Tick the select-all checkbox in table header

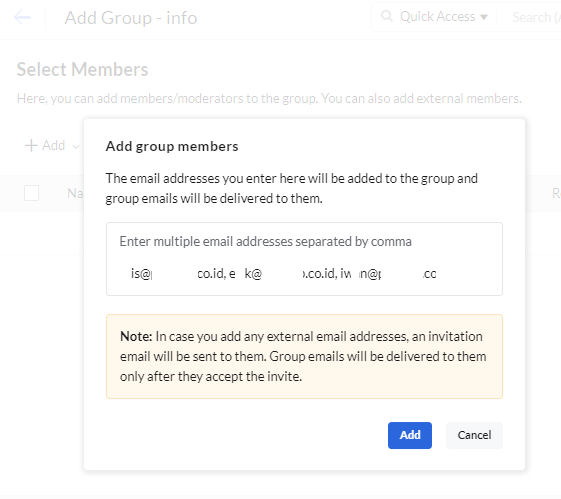click(x=31, y=193)
